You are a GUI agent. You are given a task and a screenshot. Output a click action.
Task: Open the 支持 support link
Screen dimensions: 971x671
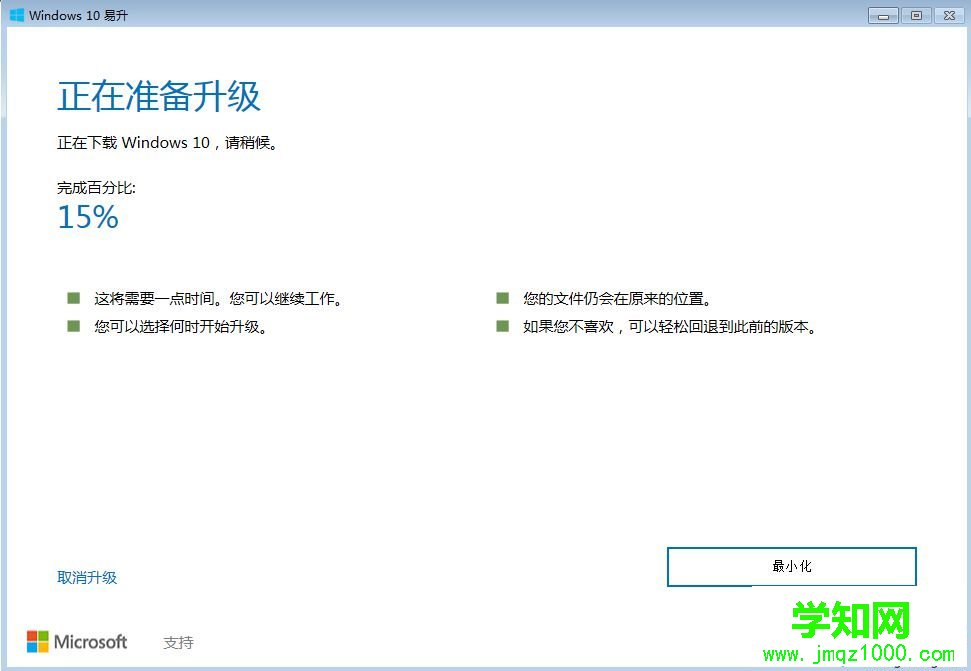[178, 642]
